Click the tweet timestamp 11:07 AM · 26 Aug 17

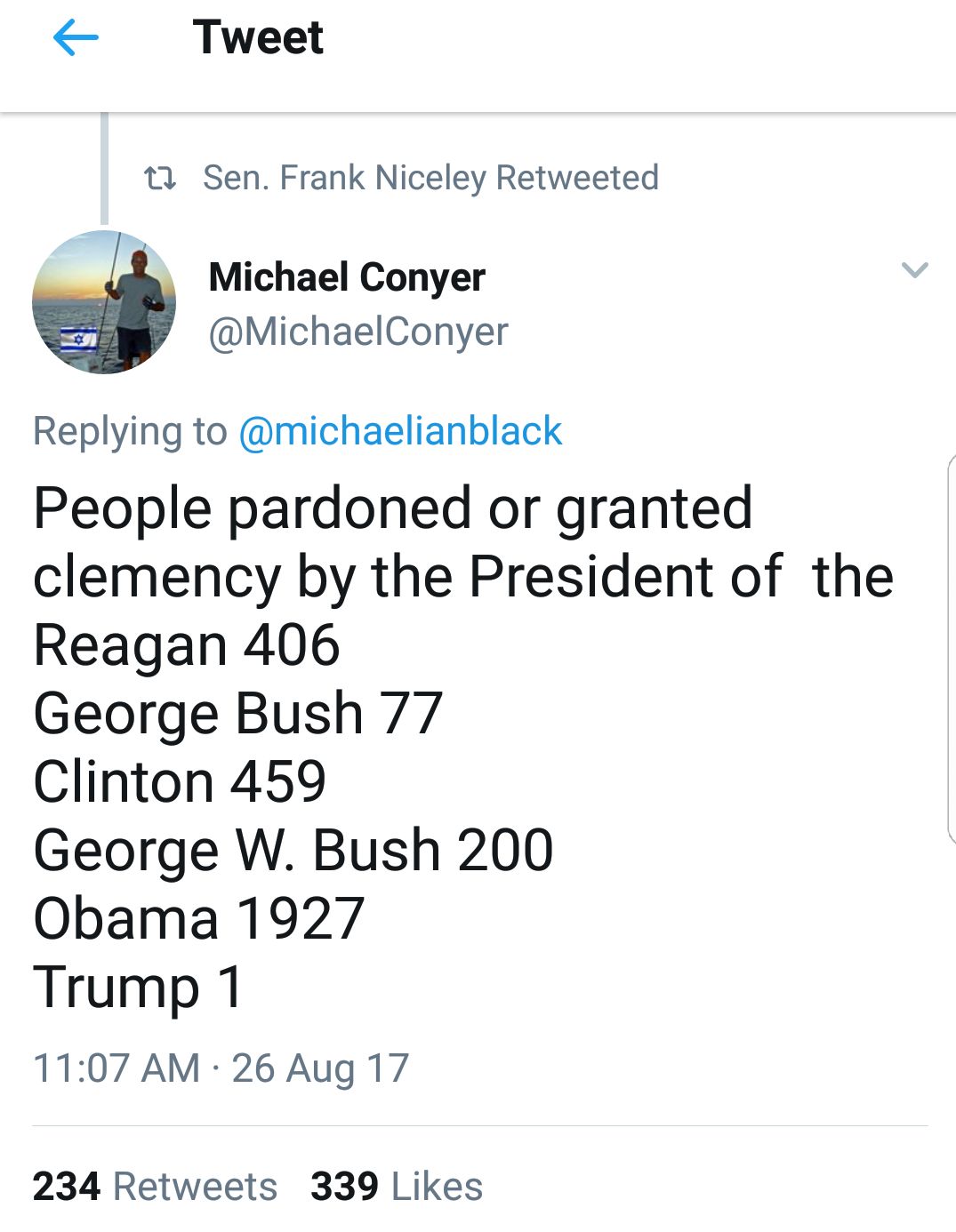click(x=221, y=1068)
